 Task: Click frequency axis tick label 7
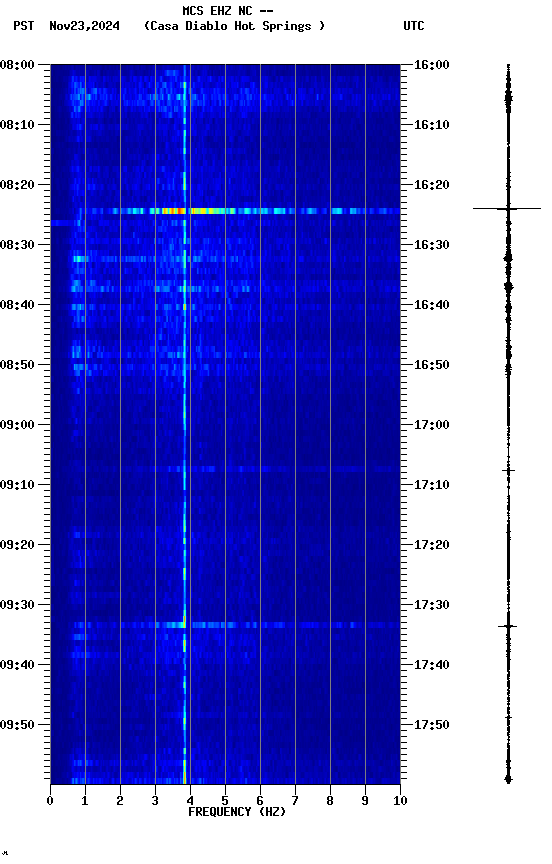tap(295, 801)
